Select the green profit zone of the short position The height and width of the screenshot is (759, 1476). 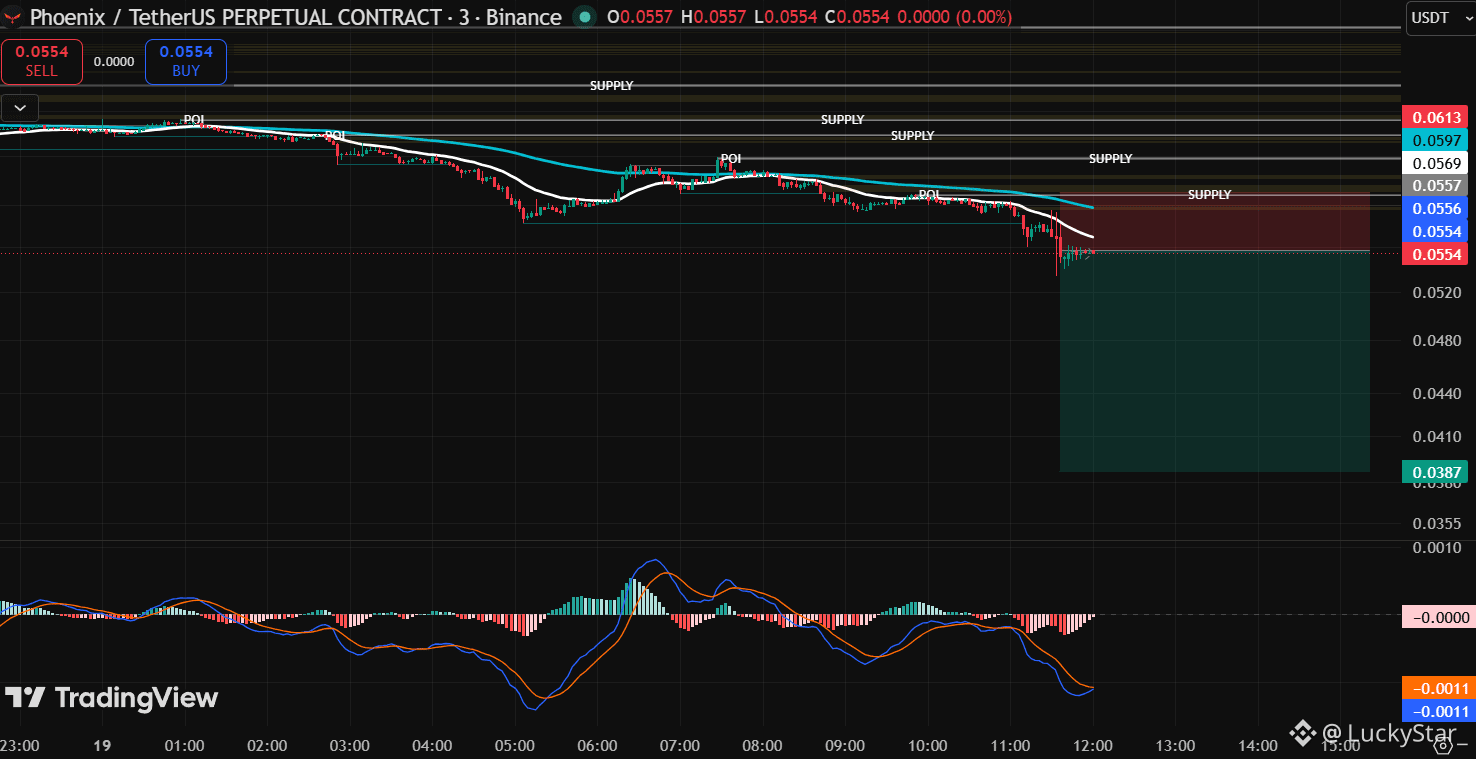coord(1215,361)
